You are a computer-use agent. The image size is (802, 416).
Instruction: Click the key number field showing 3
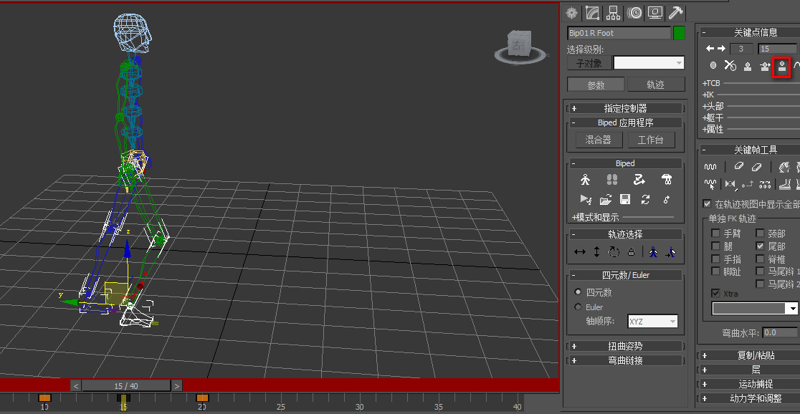[741, 49]
